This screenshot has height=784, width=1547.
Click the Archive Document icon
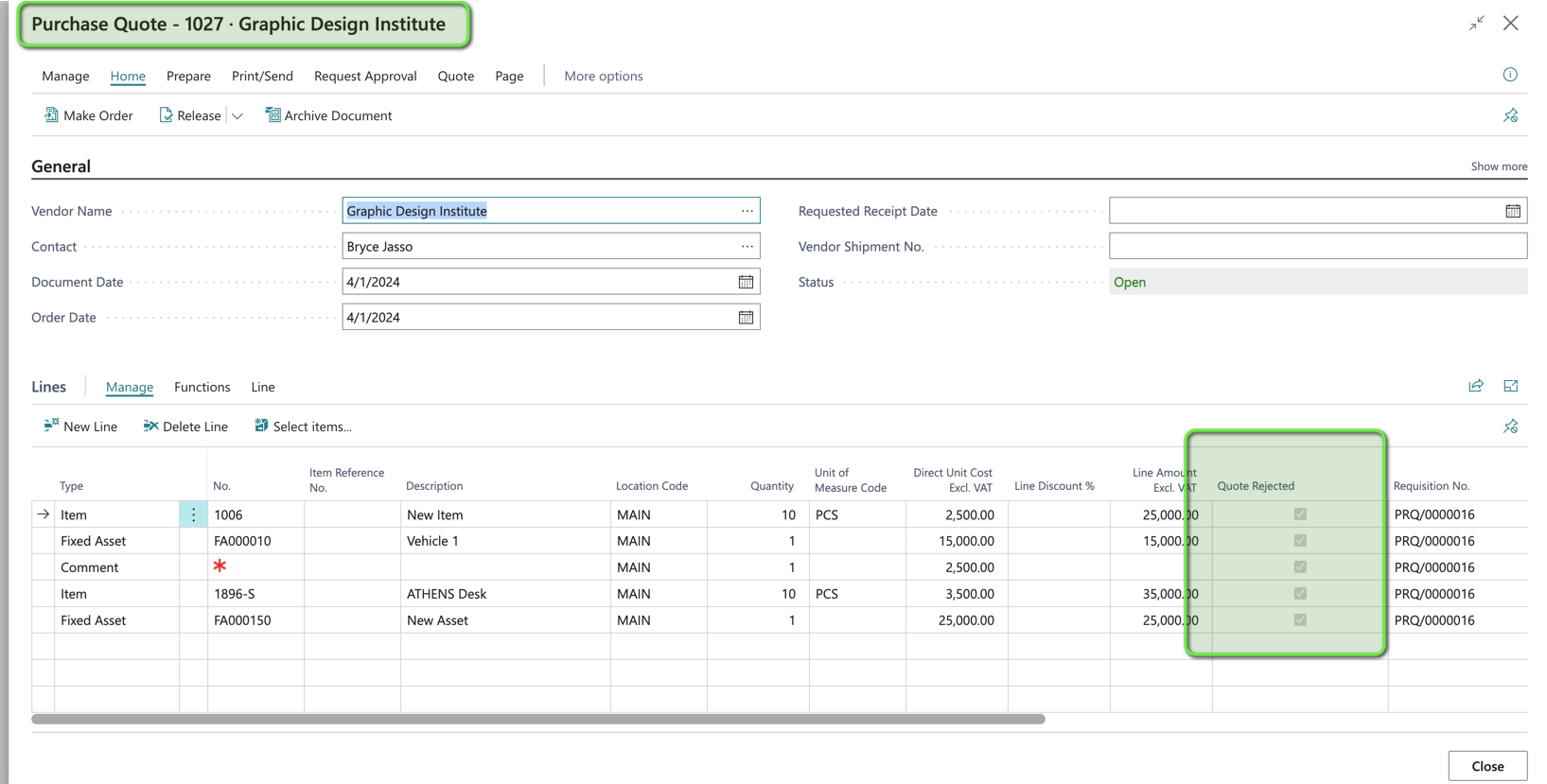[272, 115]
